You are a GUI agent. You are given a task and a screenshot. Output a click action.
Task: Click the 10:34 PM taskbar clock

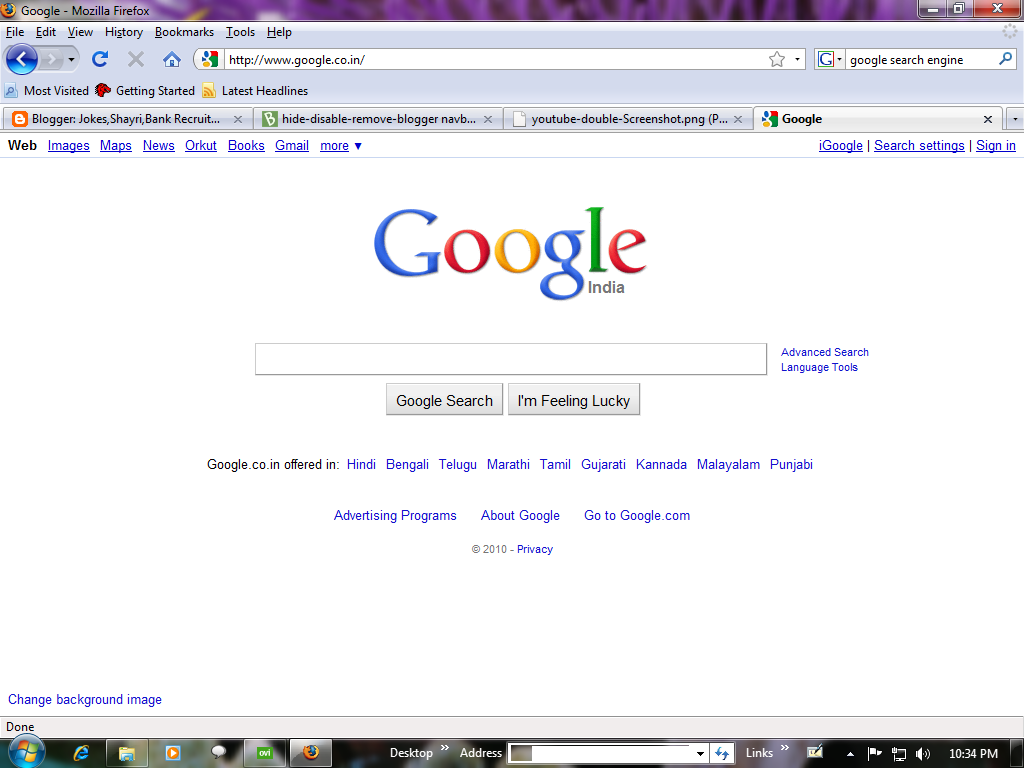point(973,754)
